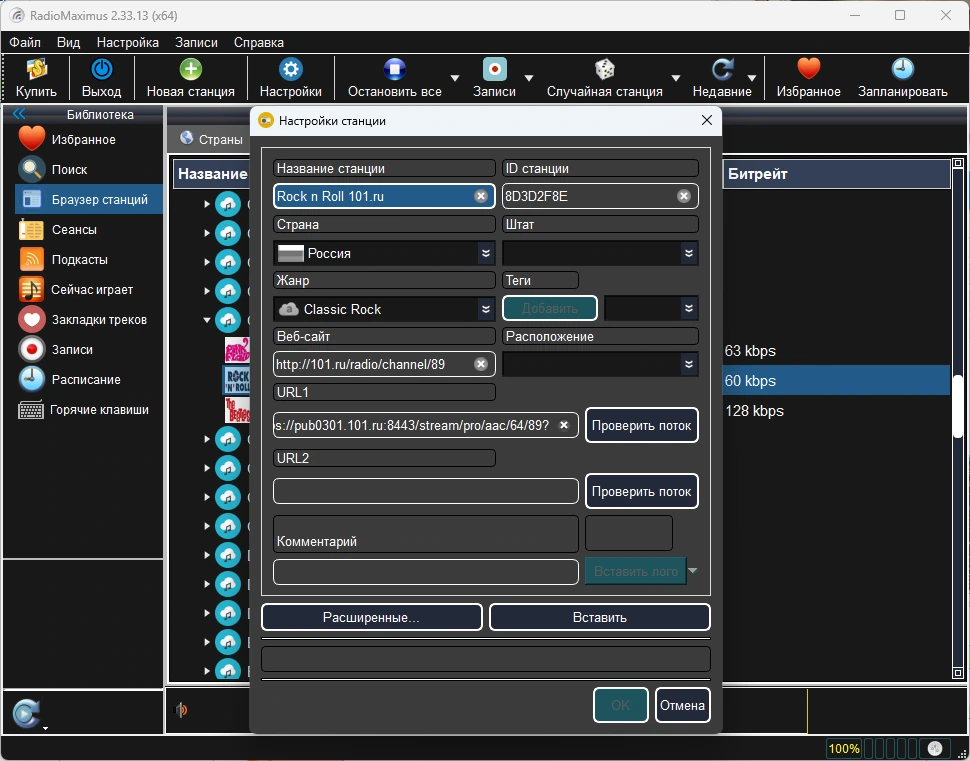The width and height of the screenshot is (970, 761).
Task: Click Проверить поток for URL1
Action: (x=642, y=425)
